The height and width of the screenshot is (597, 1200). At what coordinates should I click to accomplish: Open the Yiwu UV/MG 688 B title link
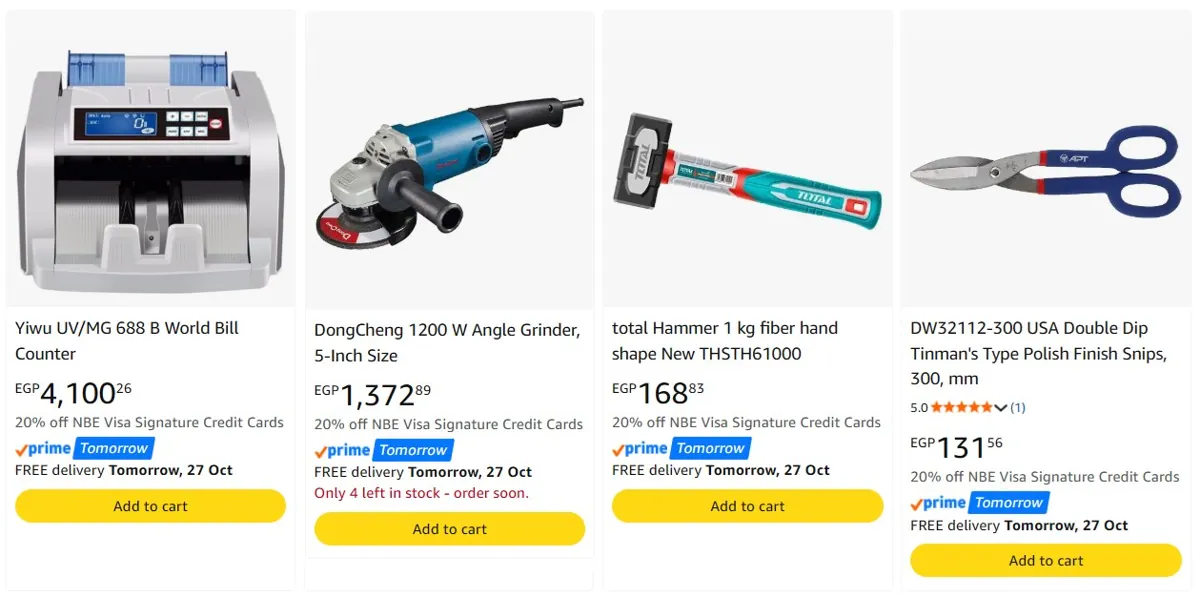[x=127, y=341]
